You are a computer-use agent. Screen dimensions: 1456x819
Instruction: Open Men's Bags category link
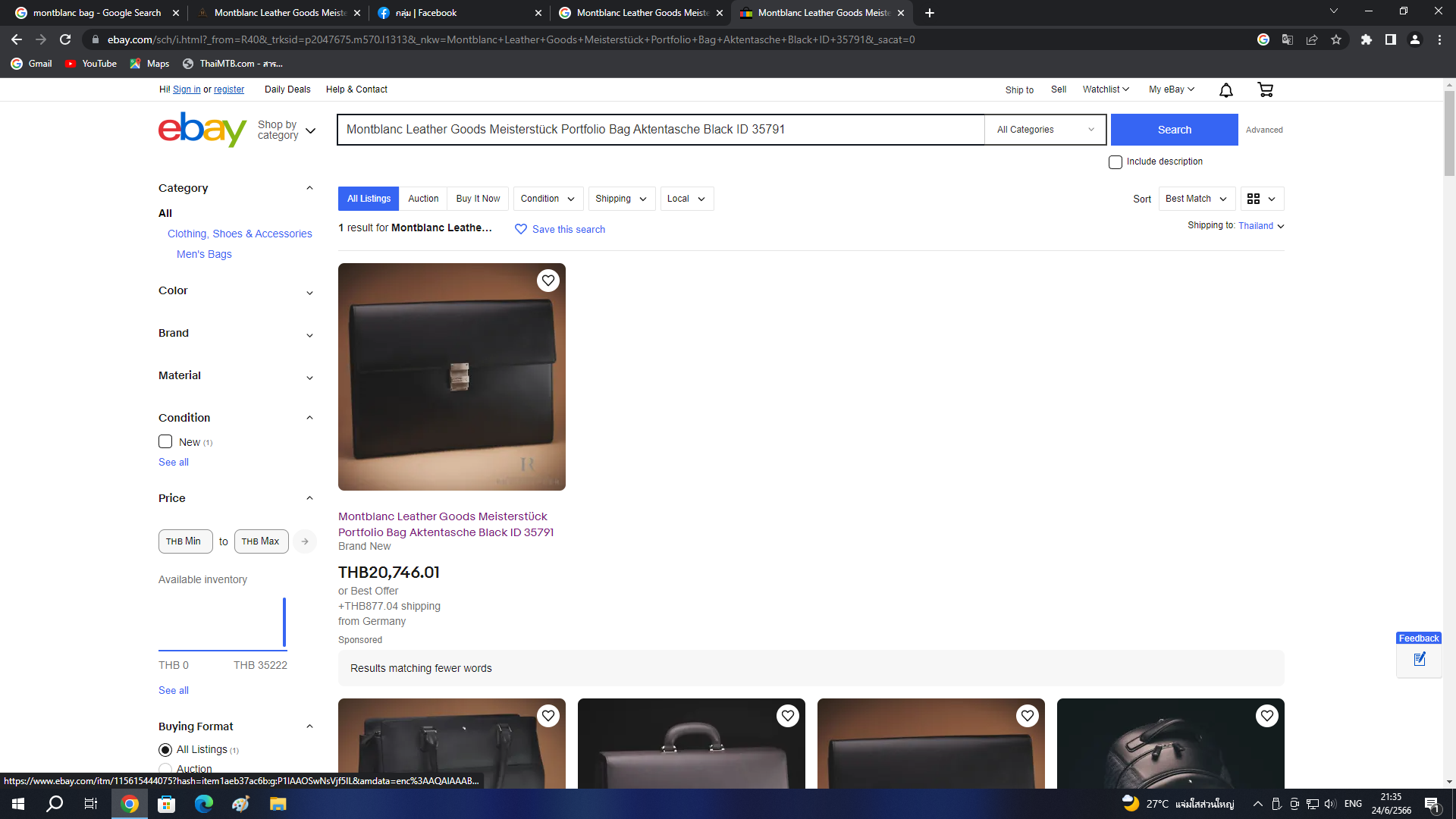point(204,254)
